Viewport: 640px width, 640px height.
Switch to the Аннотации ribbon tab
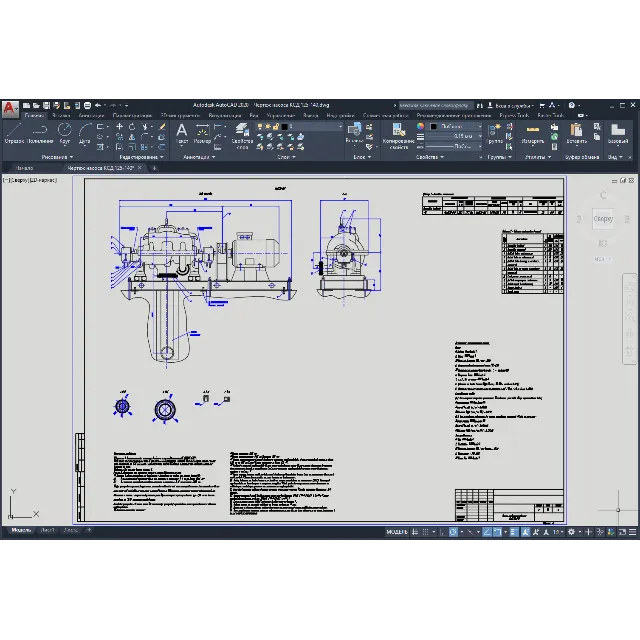[x=91, y=116]
